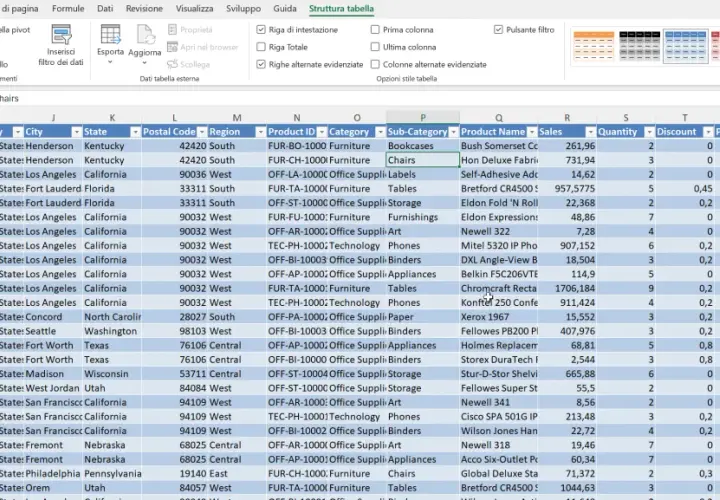Image resolution: width=720 pixels, height=500 pixels.
Task: Click the Apri nel browser icon
Action: (x=172, y=47)
